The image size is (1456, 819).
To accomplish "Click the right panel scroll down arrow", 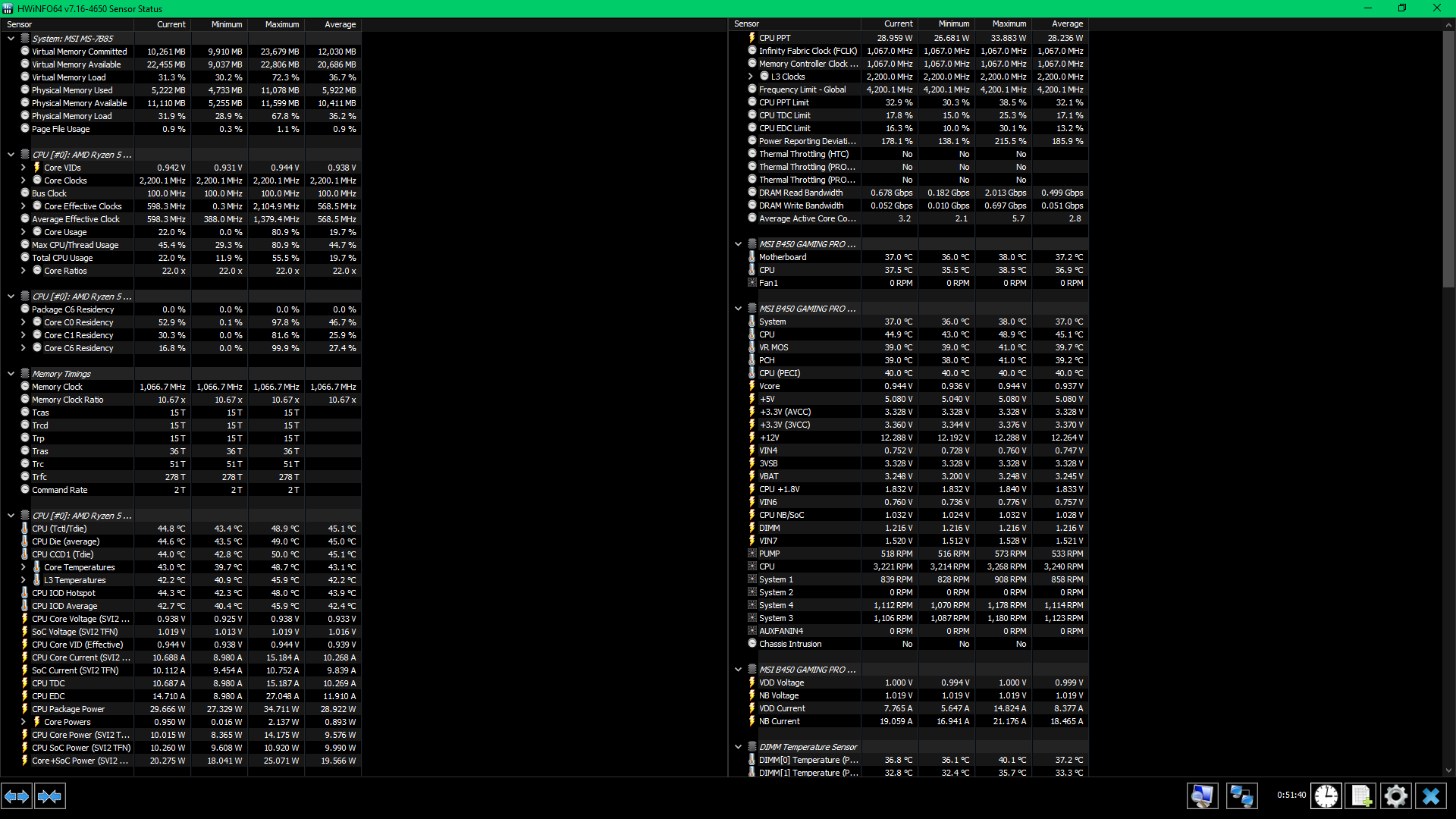I will 1448,770.
